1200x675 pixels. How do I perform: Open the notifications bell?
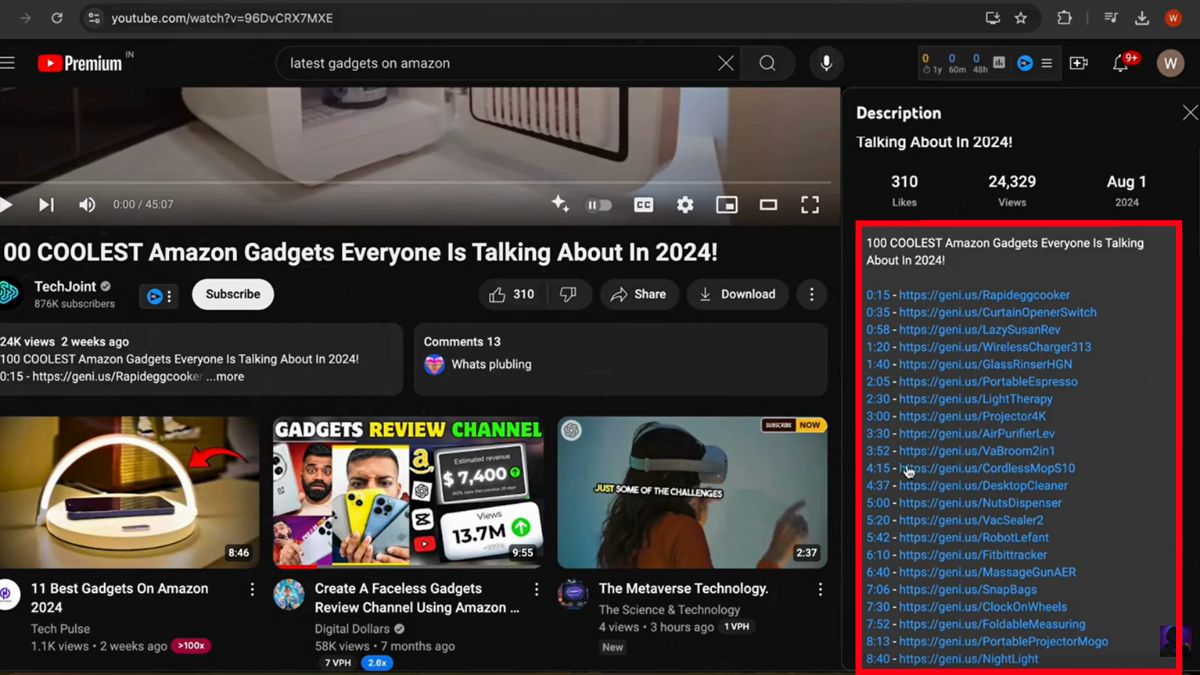point(1120,62)
